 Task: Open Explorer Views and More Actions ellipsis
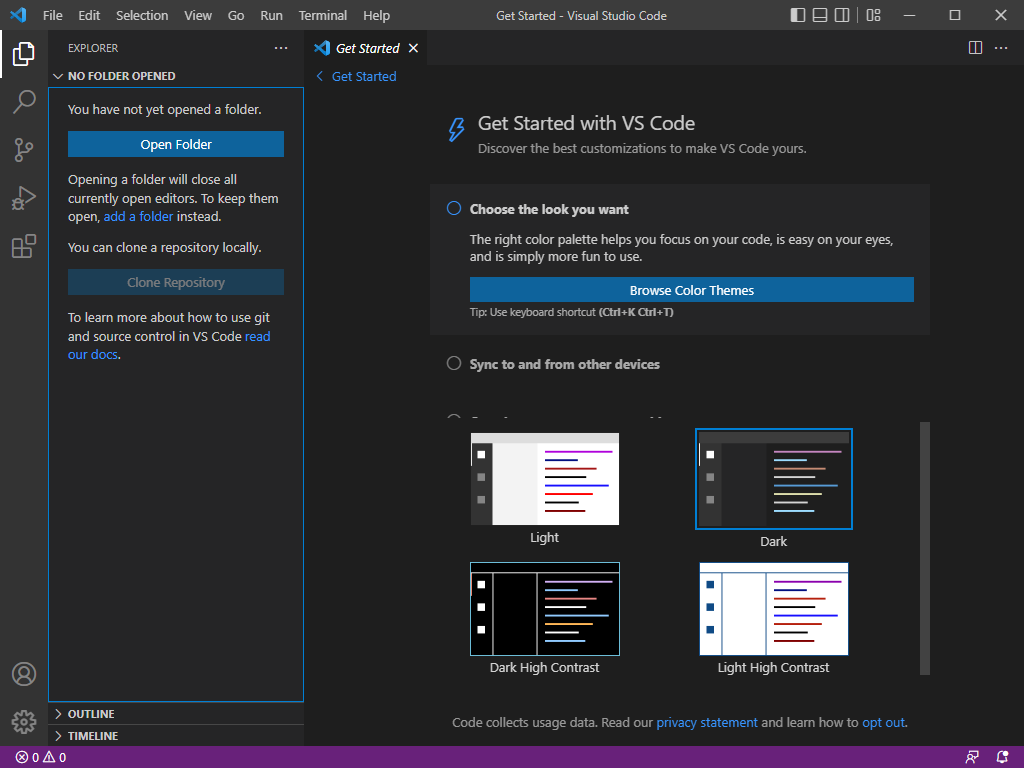click(281, 48)
